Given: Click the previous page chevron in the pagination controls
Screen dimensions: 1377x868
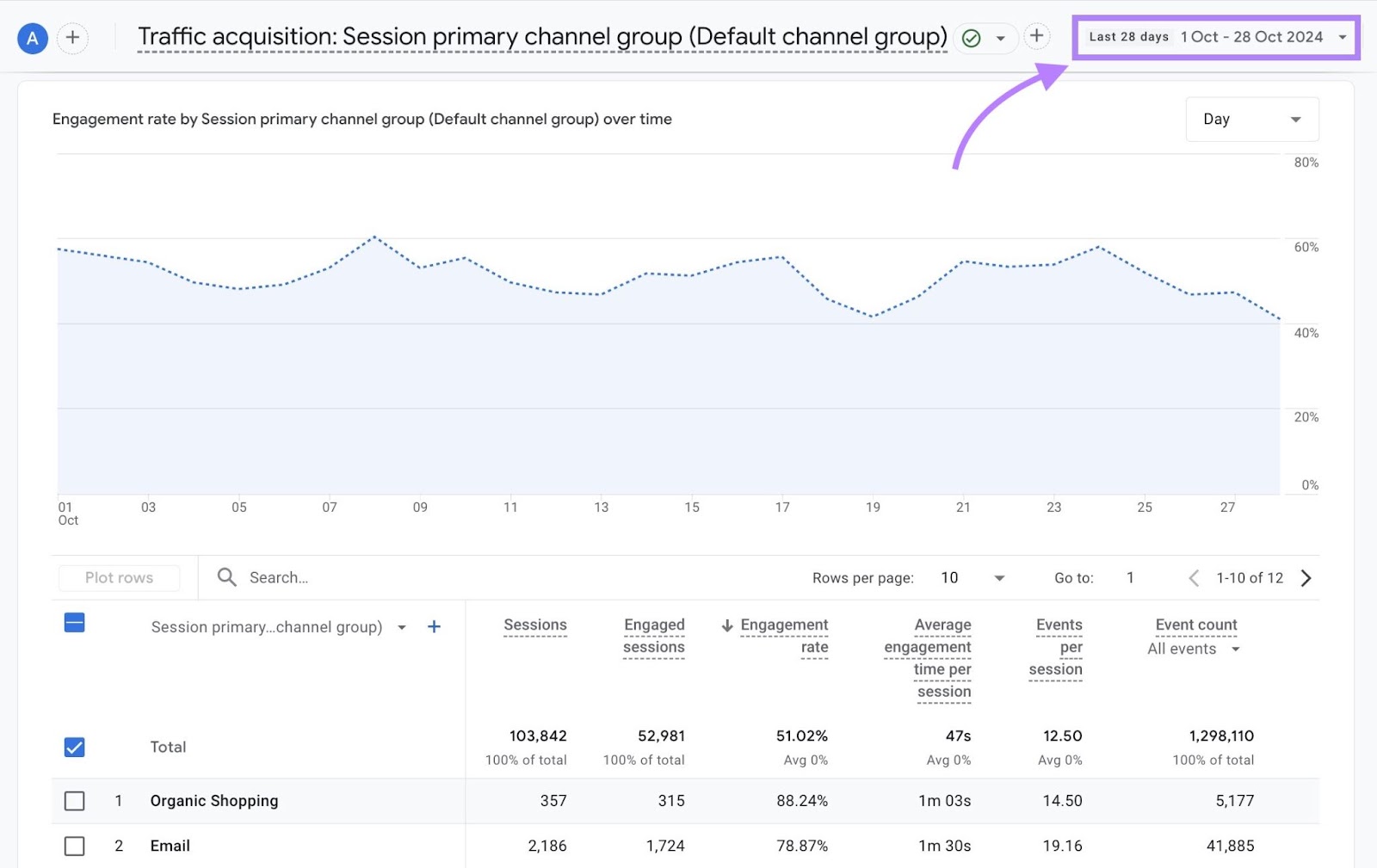Looking at the screenshot, I should click(1194, 577).
